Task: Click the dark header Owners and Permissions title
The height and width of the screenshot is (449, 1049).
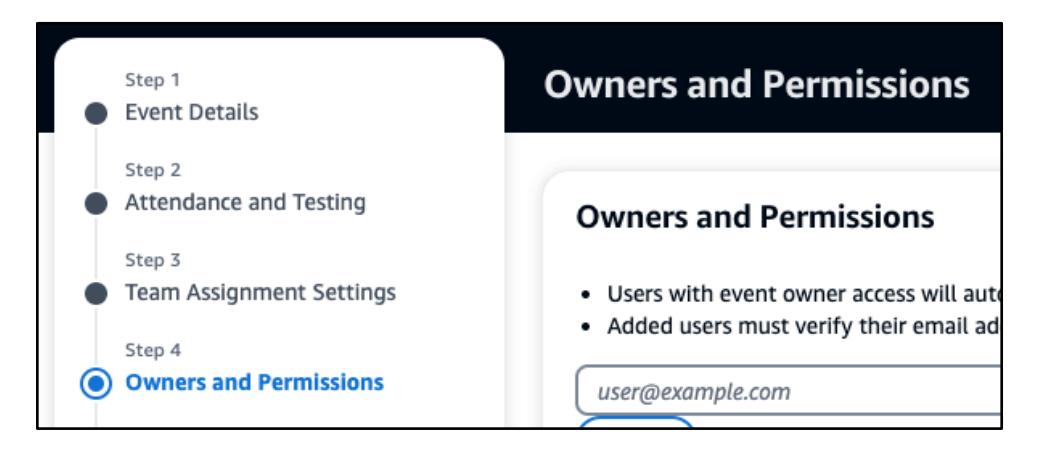Action: point(756,85)
